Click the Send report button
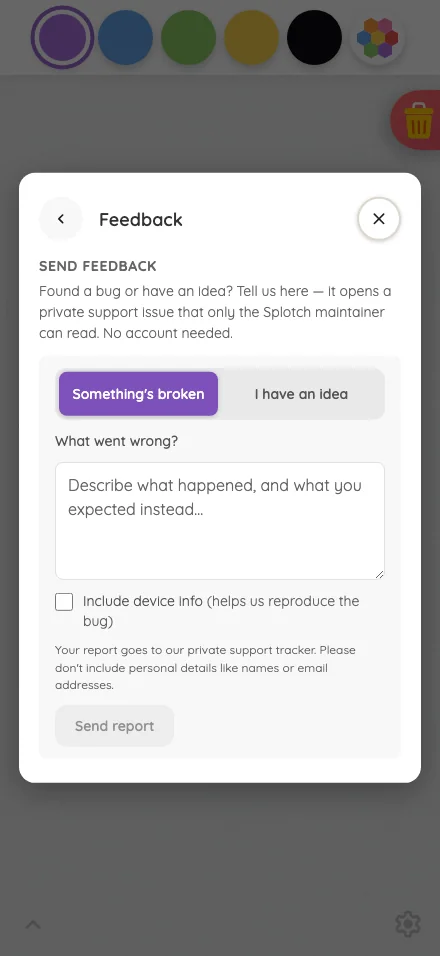Image resolution: width=440 pixels, height=956 pixels. coord(115,726)
